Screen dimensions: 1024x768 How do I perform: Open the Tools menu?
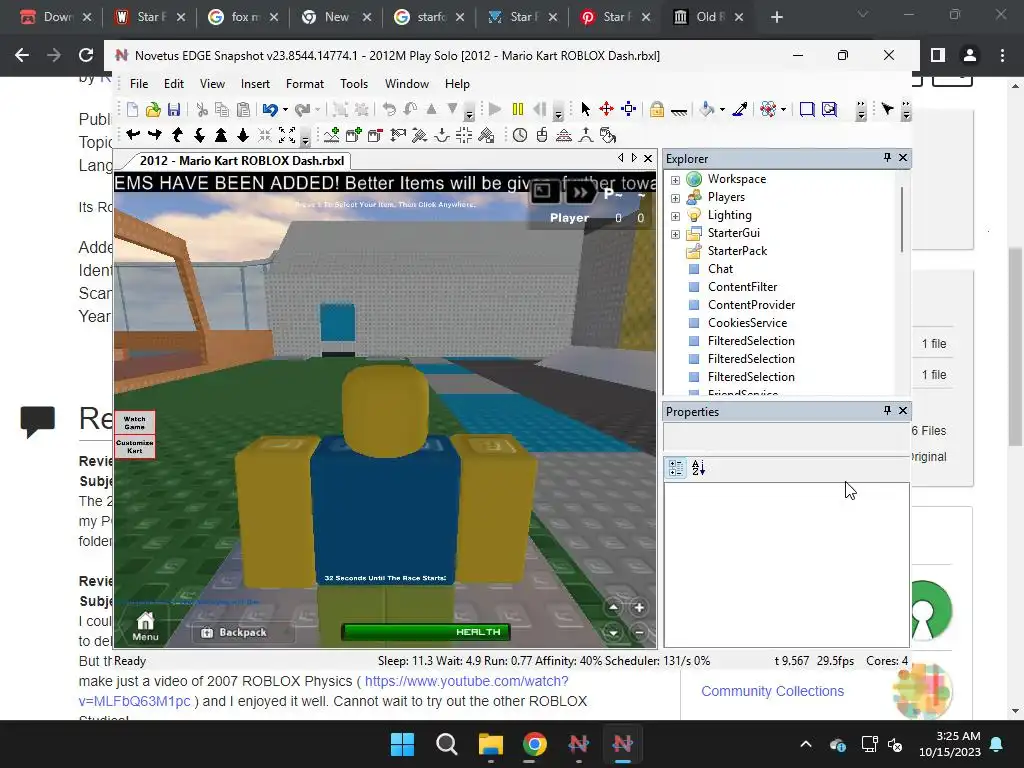pos(354,84)
